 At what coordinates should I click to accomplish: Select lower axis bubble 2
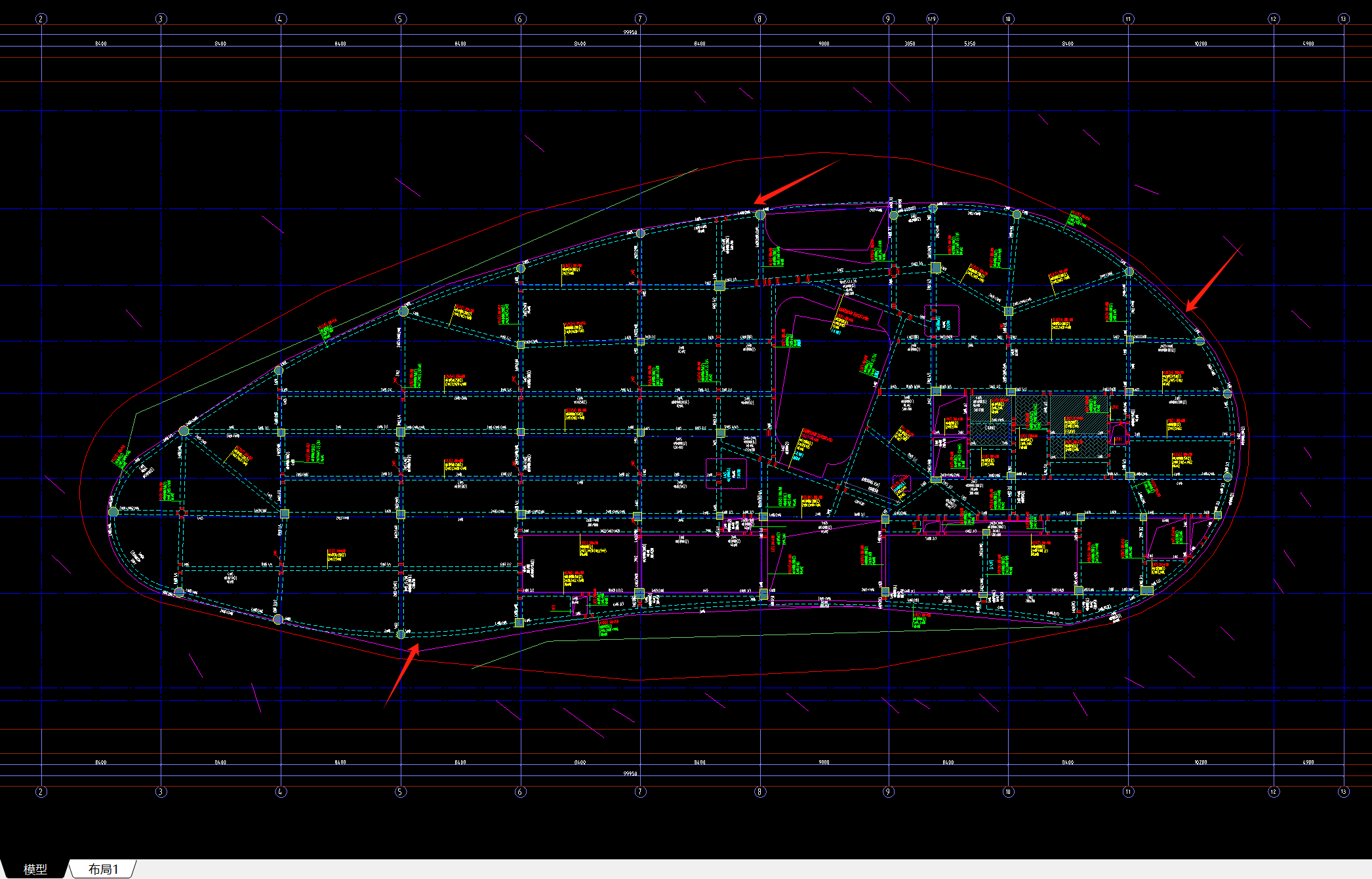pos(41,792)
